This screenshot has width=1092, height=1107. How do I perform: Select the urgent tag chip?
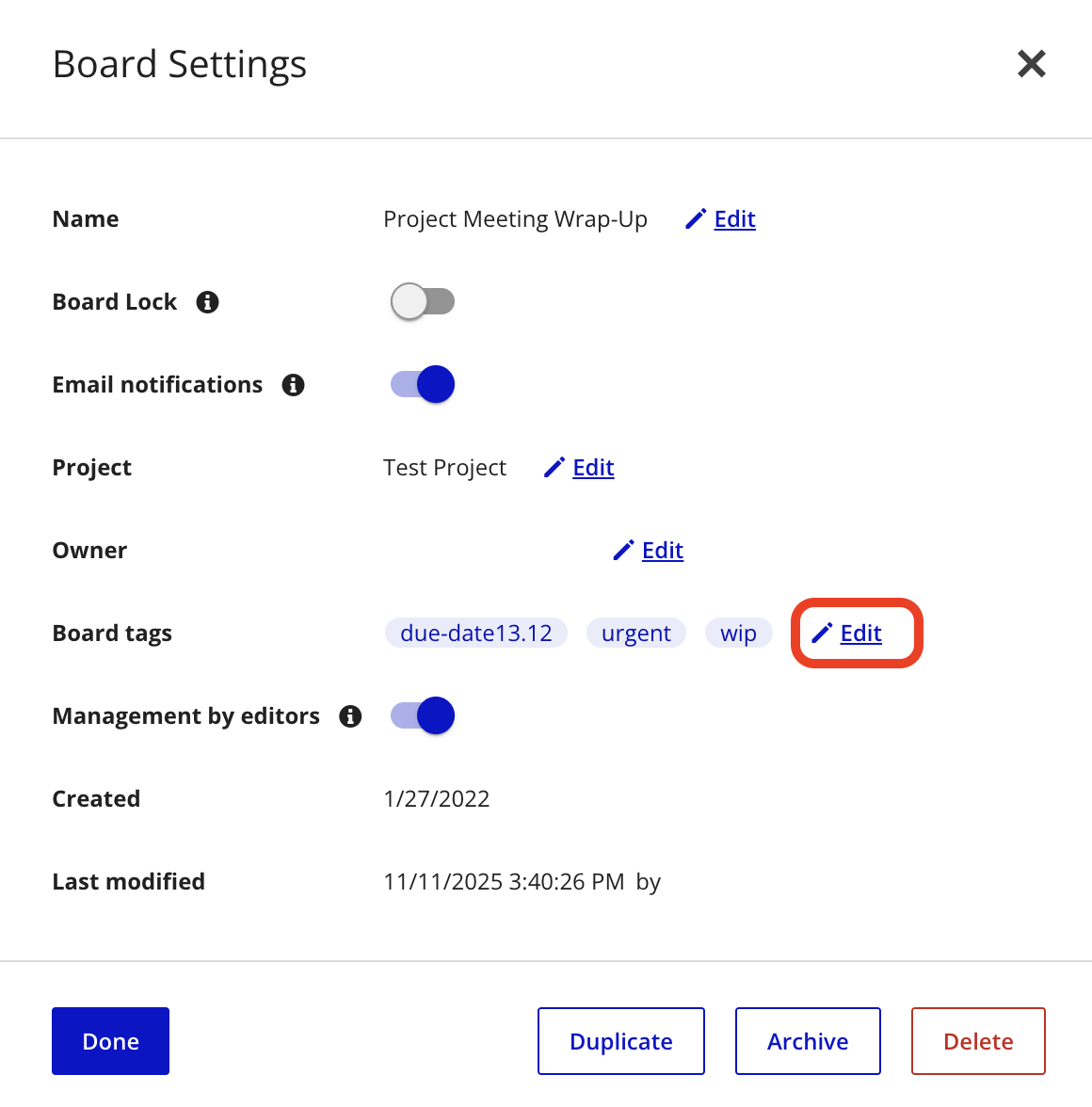tap(636, 634)
